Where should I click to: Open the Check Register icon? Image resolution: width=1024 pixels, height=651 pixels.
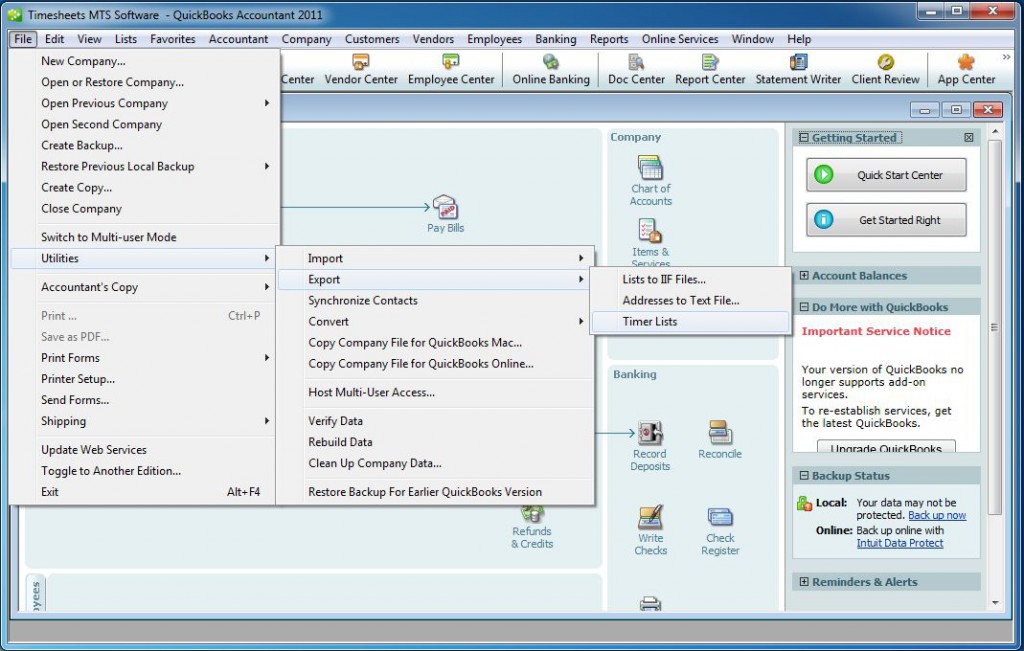tap(720, 526)
